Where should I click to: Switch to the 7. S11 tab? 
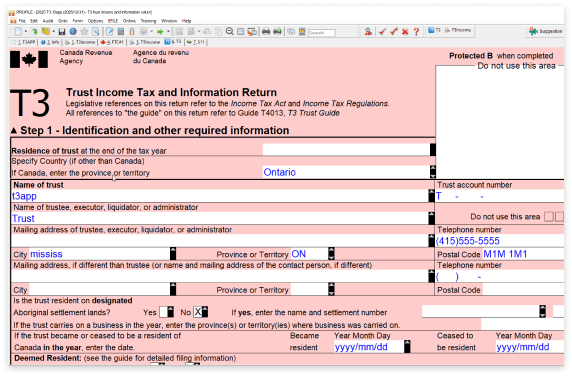point(196,42)
